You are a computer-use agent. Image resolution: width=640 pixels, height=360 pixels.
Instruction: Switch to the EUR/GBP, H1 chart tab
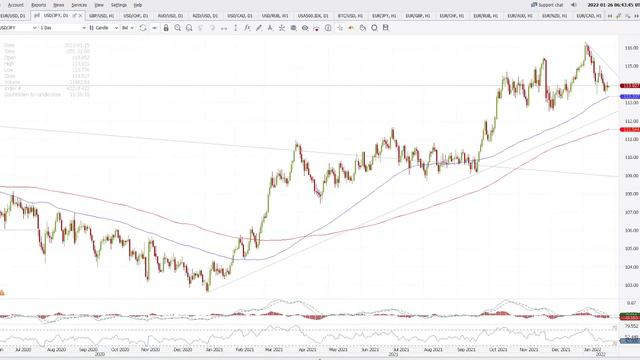click(418, 16)
